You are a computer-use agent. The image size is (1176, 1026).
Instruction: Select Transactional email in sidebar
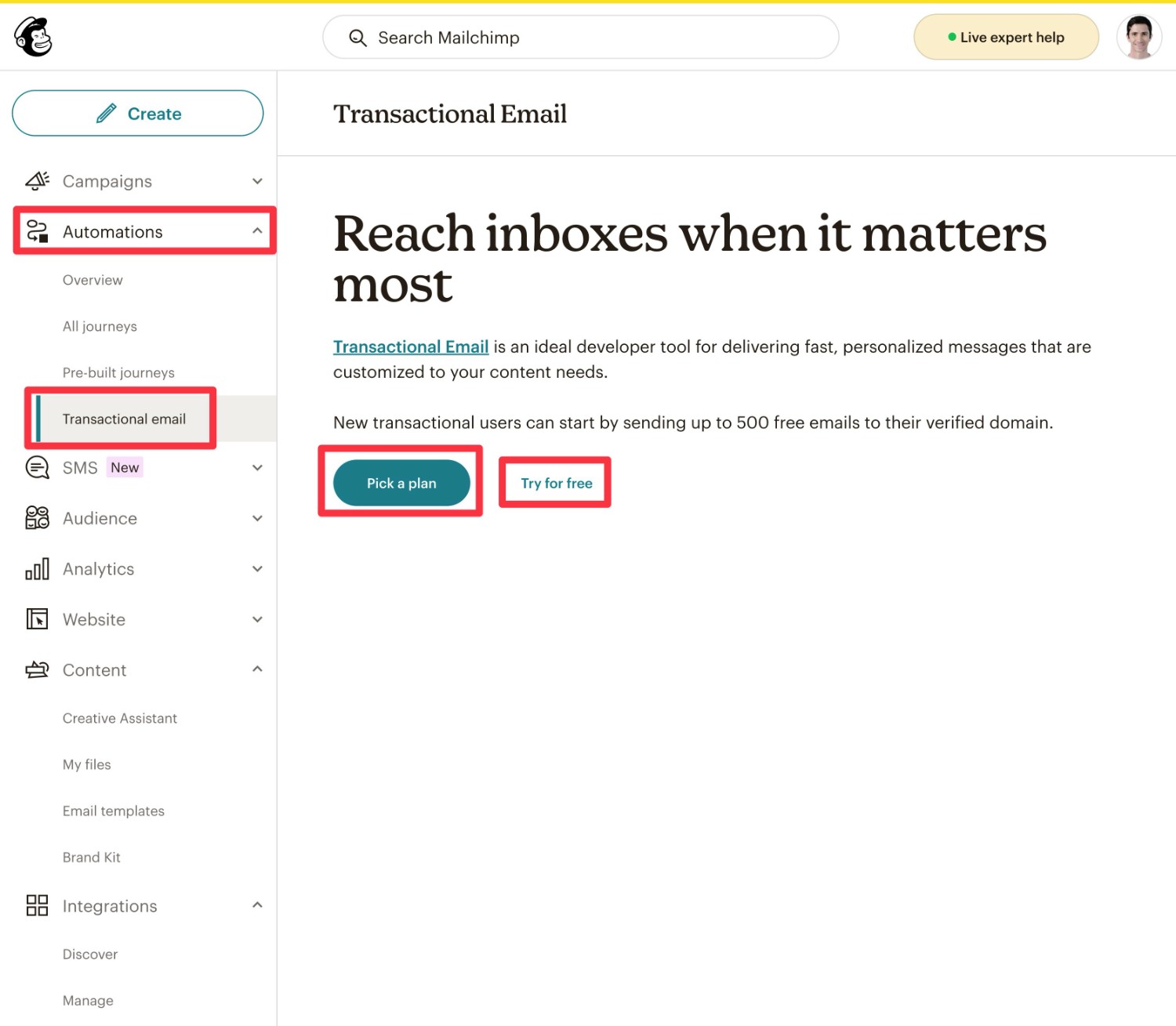tap(124, 419)
